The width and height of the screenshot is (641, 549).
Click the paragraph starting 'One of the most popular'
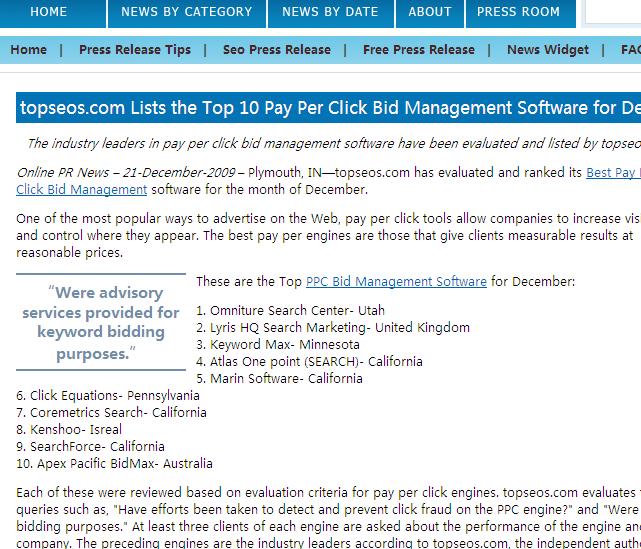328,235
